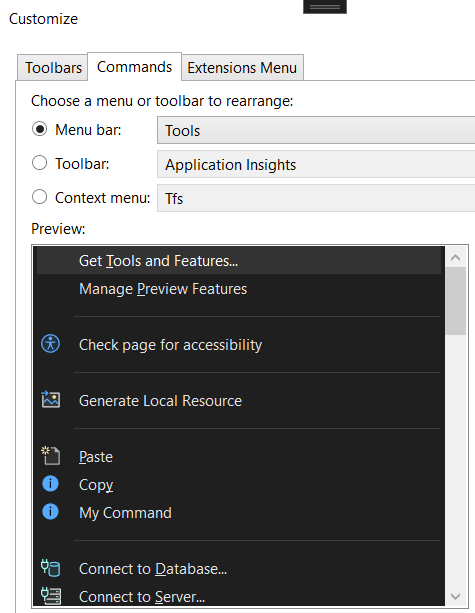The width and height of the screenshot is (475, 613).
Task: Open the Application Insights toolbar dropdown
Action: (x=316, y=164)
